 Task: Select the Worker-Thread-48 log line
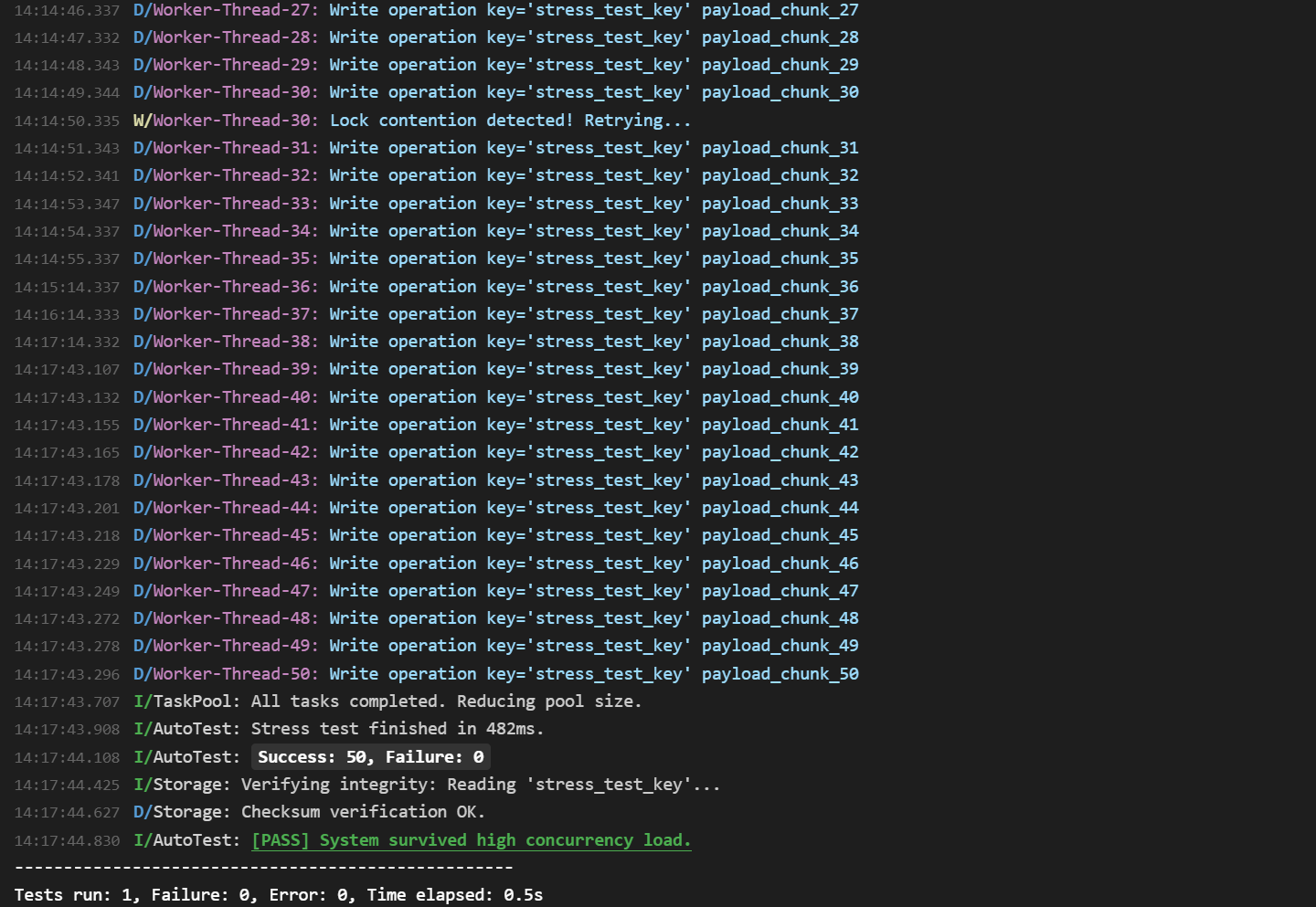point(437,618)
